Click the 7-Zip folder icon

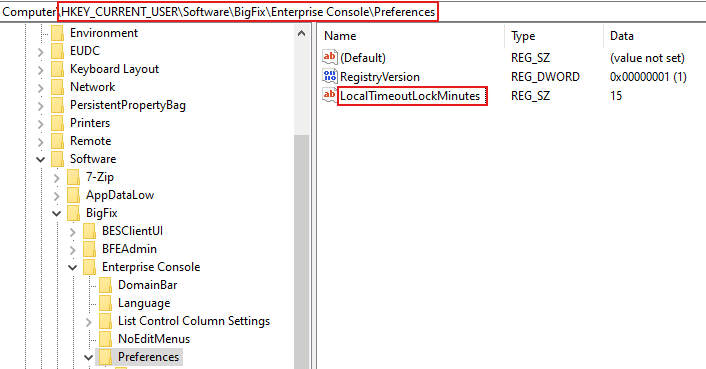pos(73,177)
